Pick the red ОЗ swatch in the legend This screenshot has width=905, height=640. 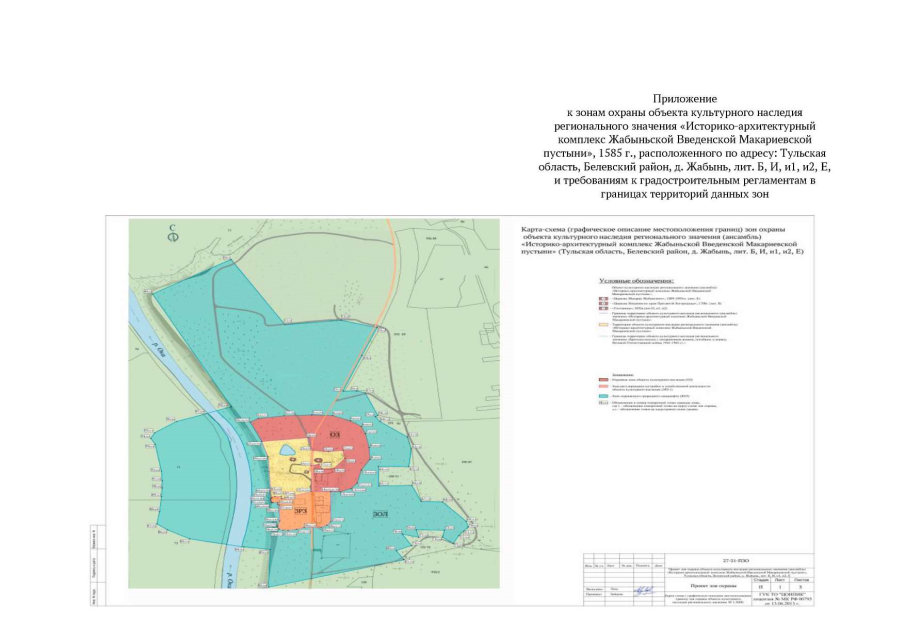click(602, 379)
